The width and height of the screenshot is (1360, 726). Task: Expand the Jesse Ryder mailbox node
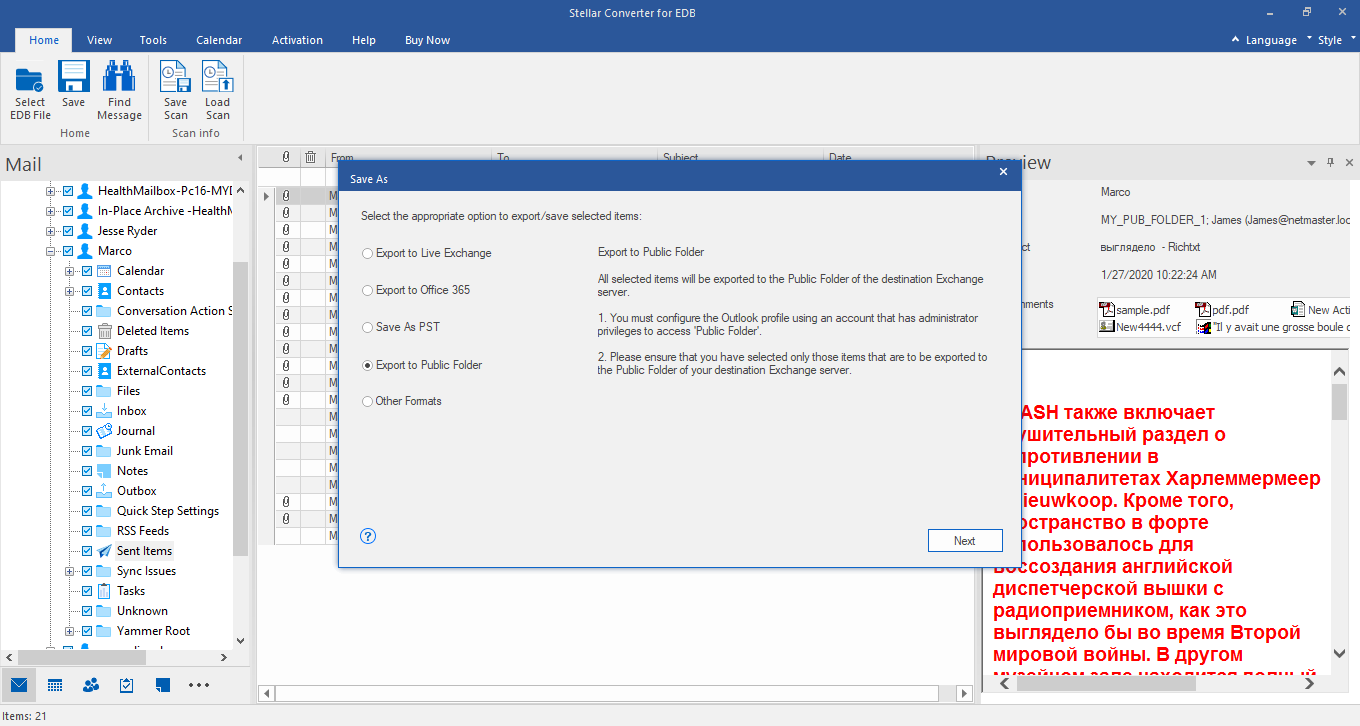point(50,231)
